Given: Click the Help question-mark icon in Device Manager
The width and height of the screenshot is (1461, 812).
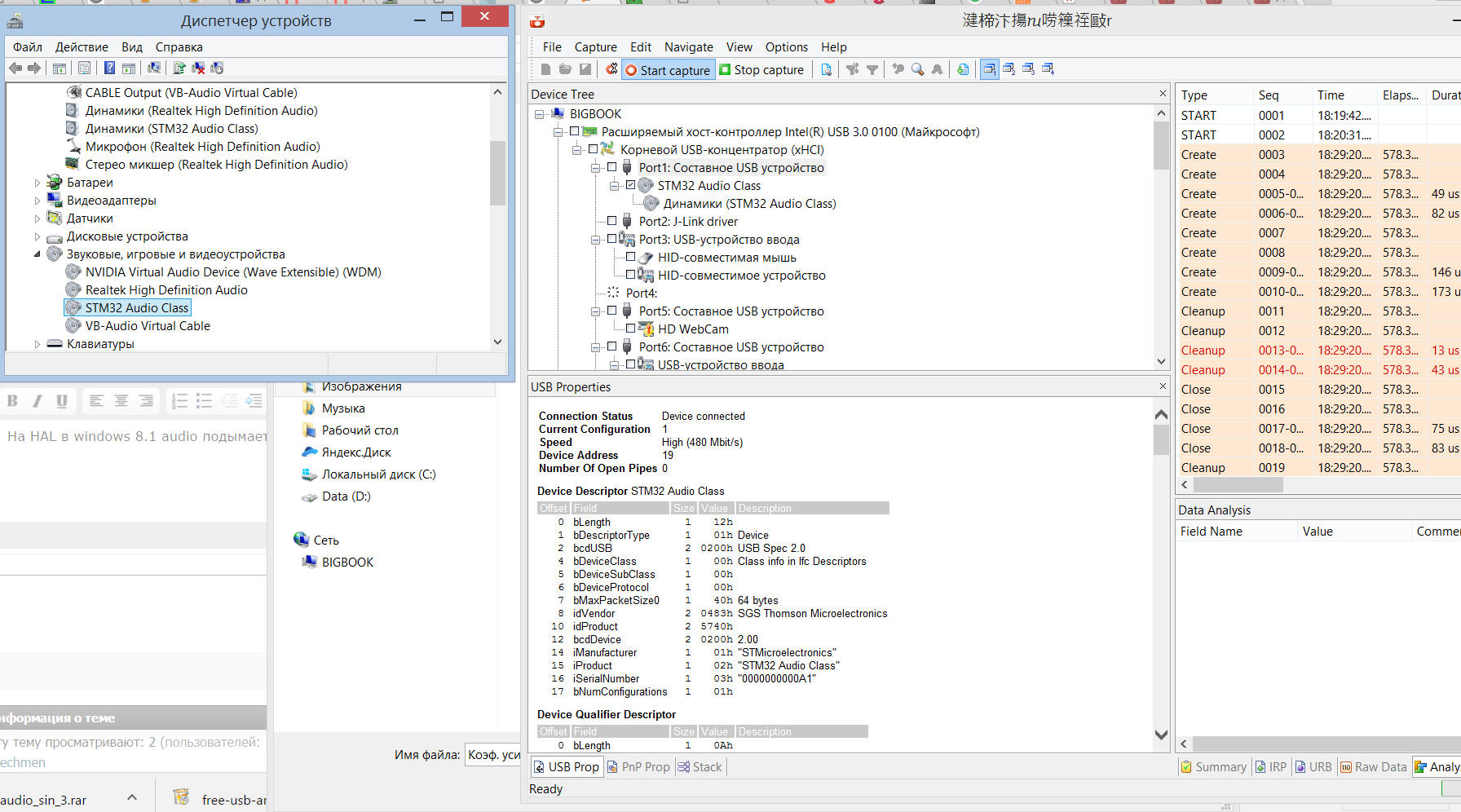Looking at the screenshot, I should (x=109, y=68).
